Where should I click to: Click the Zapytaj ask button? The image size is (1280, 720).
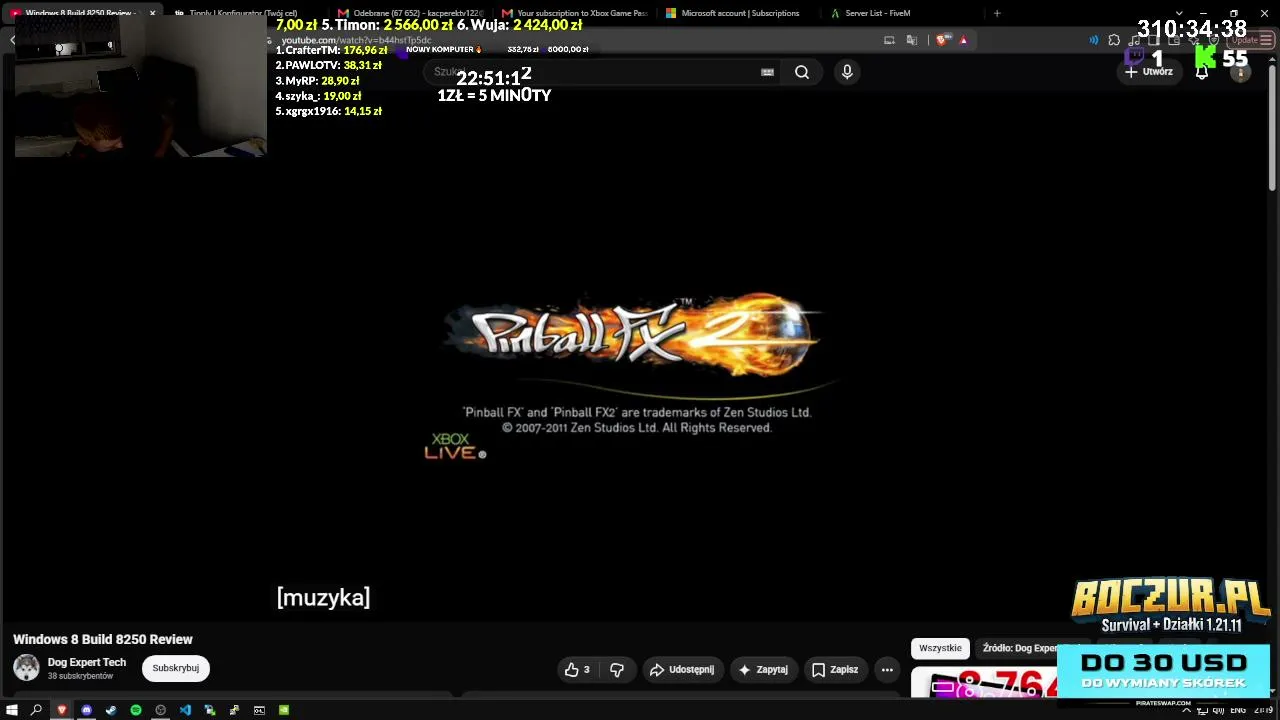coord(763,670)
